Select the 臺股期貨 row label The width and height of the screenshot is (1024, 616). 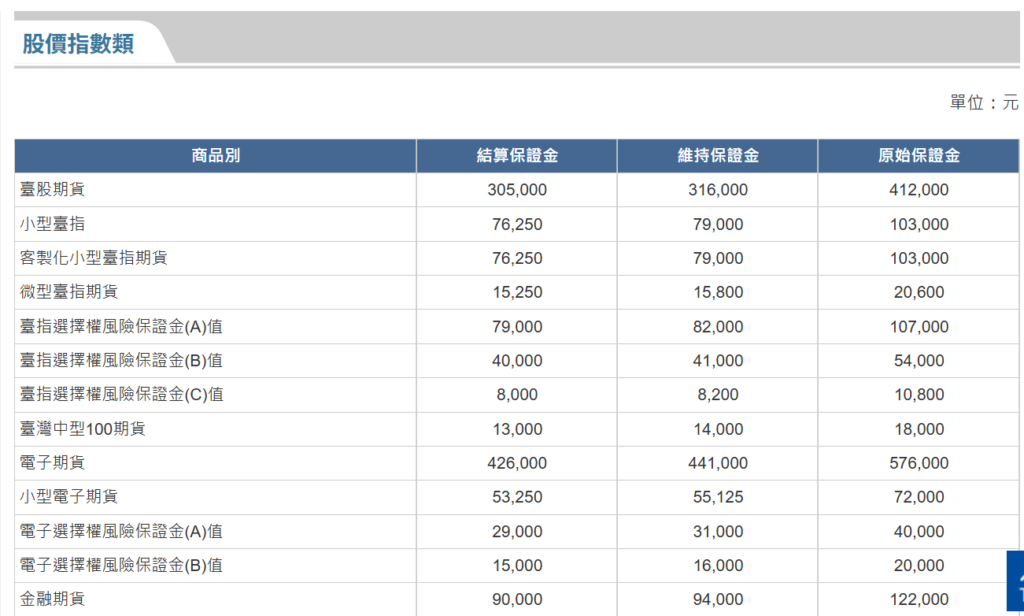tap(53, 190)
